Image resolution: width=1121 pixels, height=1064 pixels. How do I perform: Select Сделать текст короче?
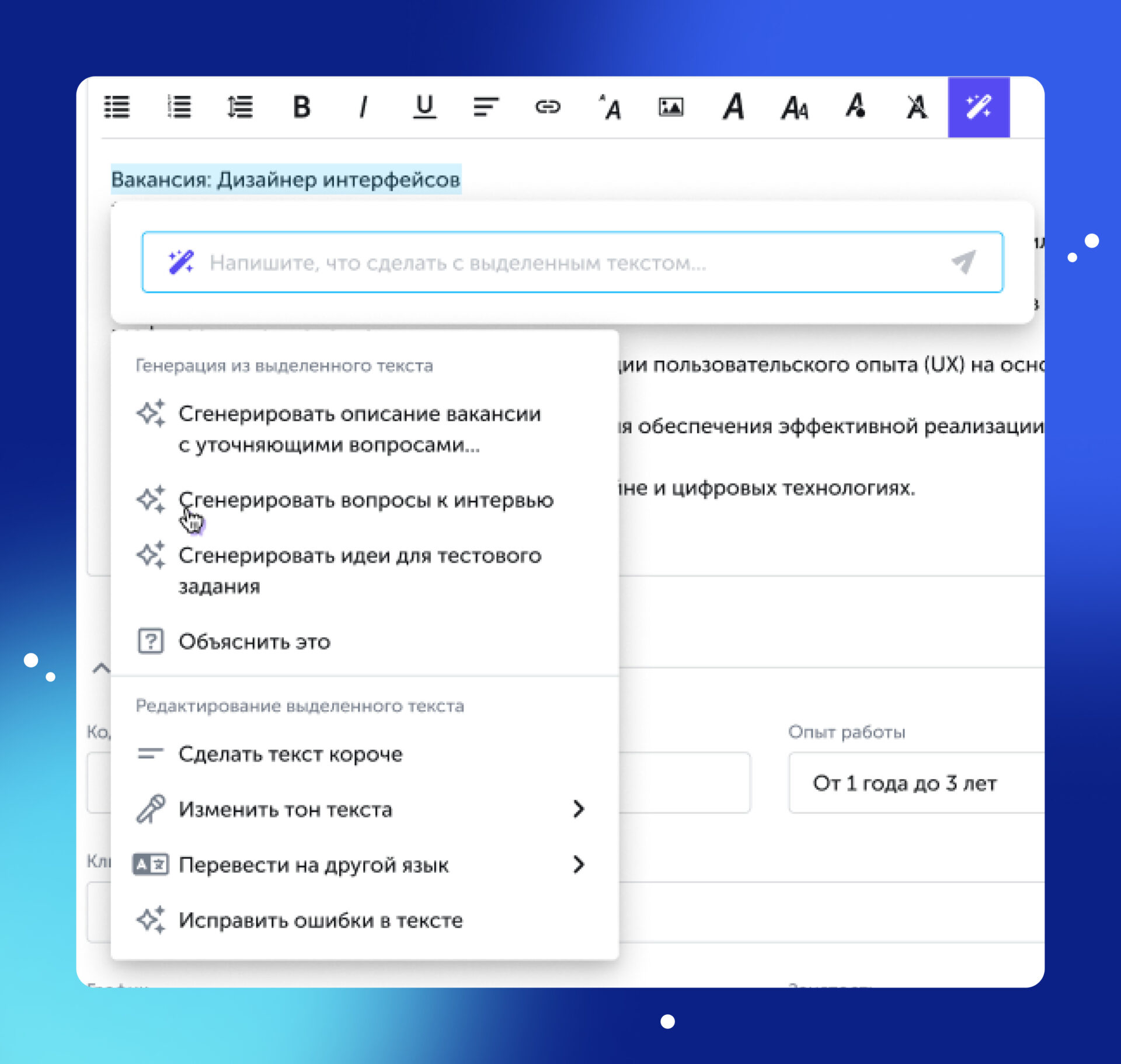[365, 754]
